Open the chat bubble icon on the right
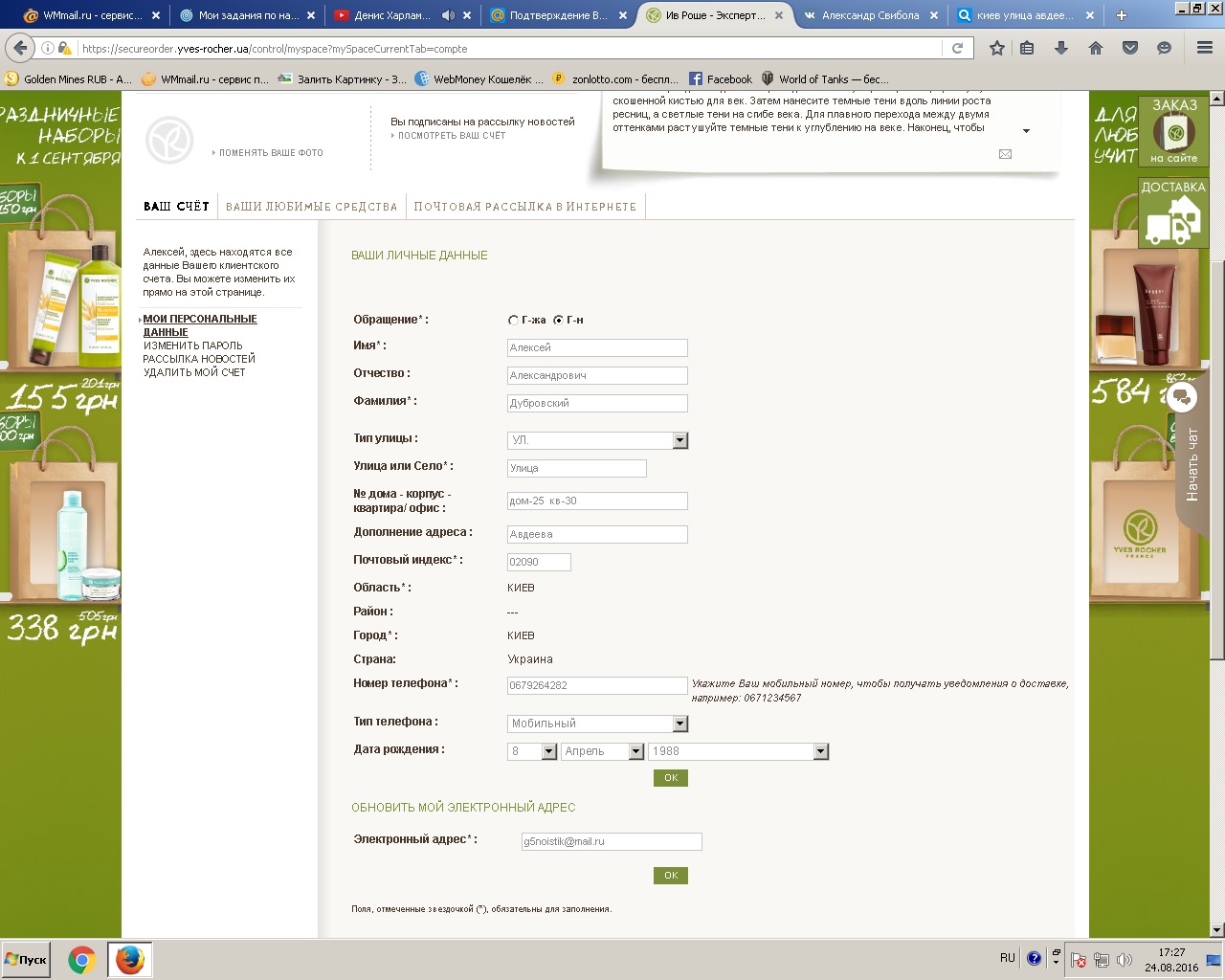Image resolution: width=1225 pixels, height=980 pixels. 1183,397
